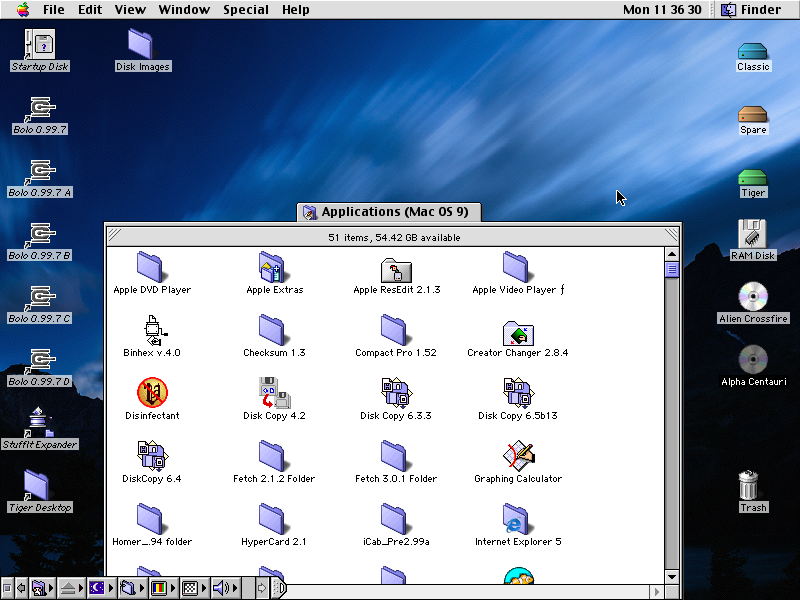800x600 pixels.
Task: Select the Disk Copy 6.5b13 icon
Action: tap(518, 393)
